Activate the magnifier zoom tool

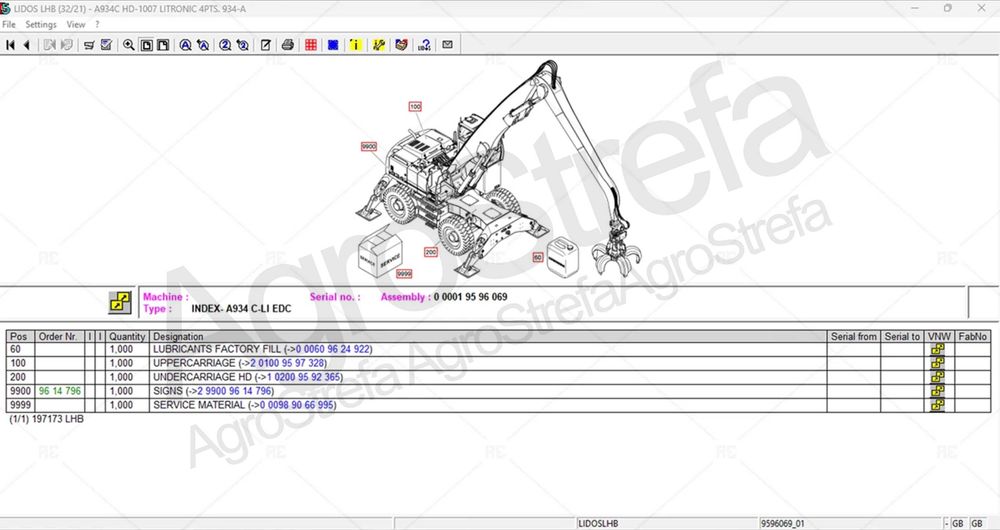(129, 45)
